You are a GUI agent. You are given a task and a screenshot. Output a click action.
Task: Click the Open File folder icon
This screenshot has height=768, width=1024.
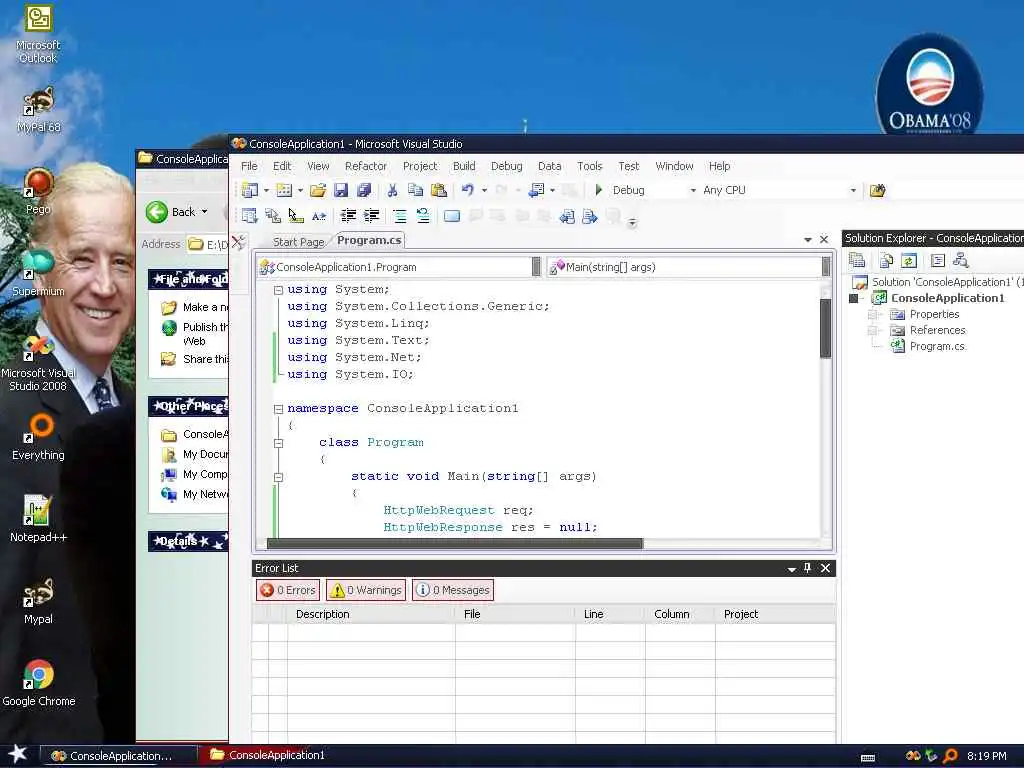[x=318, y=190]
